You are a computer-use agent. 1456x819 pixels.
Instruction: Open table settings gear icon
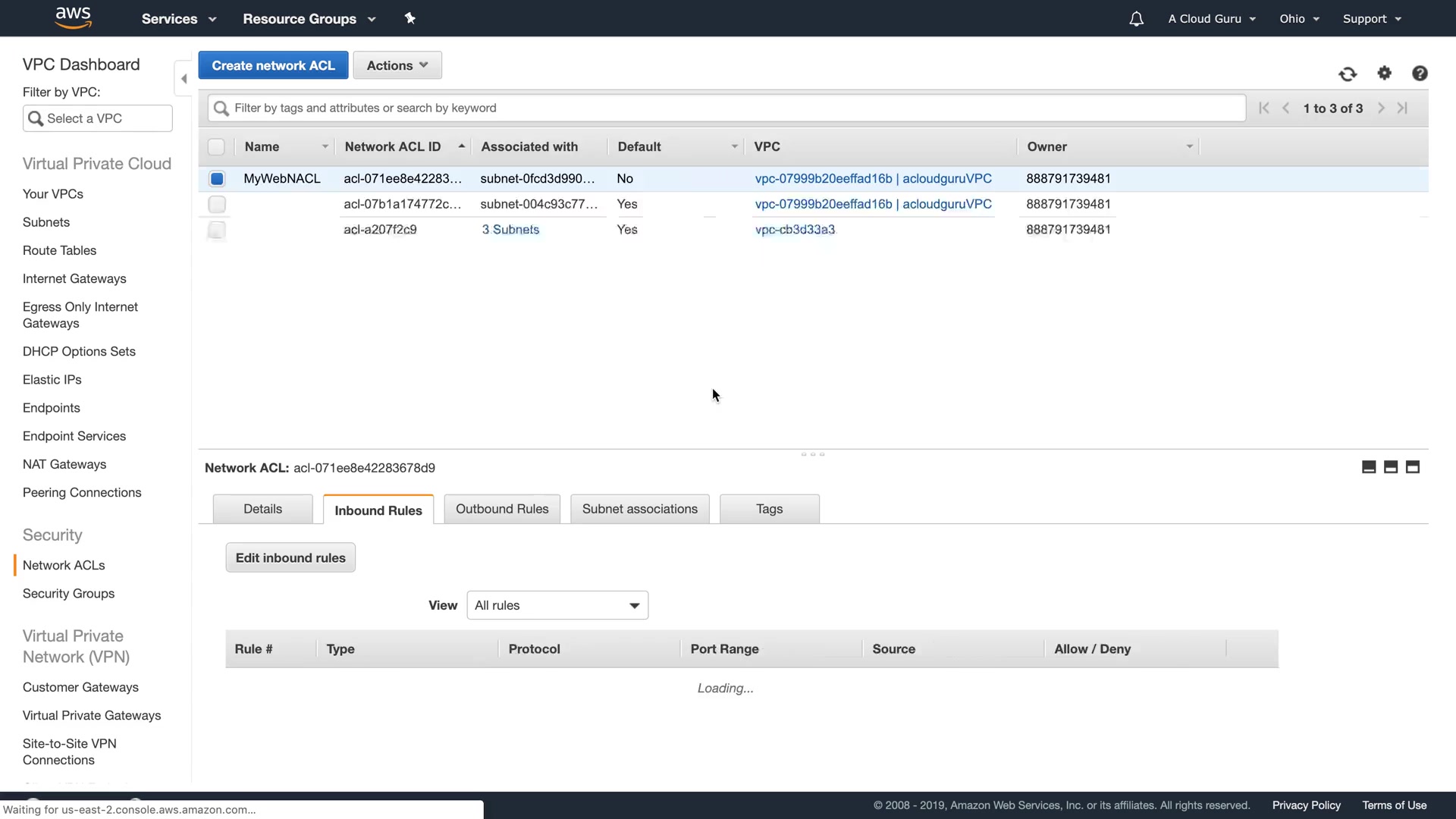point(1385,73)
